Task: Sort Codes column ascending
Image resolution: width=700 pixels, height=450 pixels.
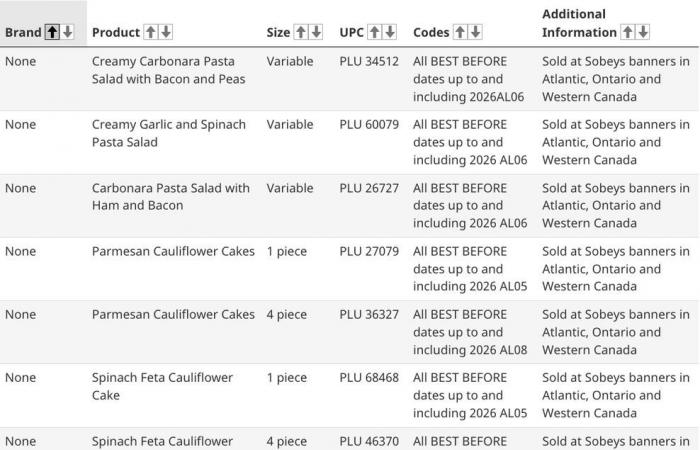Action: (x=460, y=32)
